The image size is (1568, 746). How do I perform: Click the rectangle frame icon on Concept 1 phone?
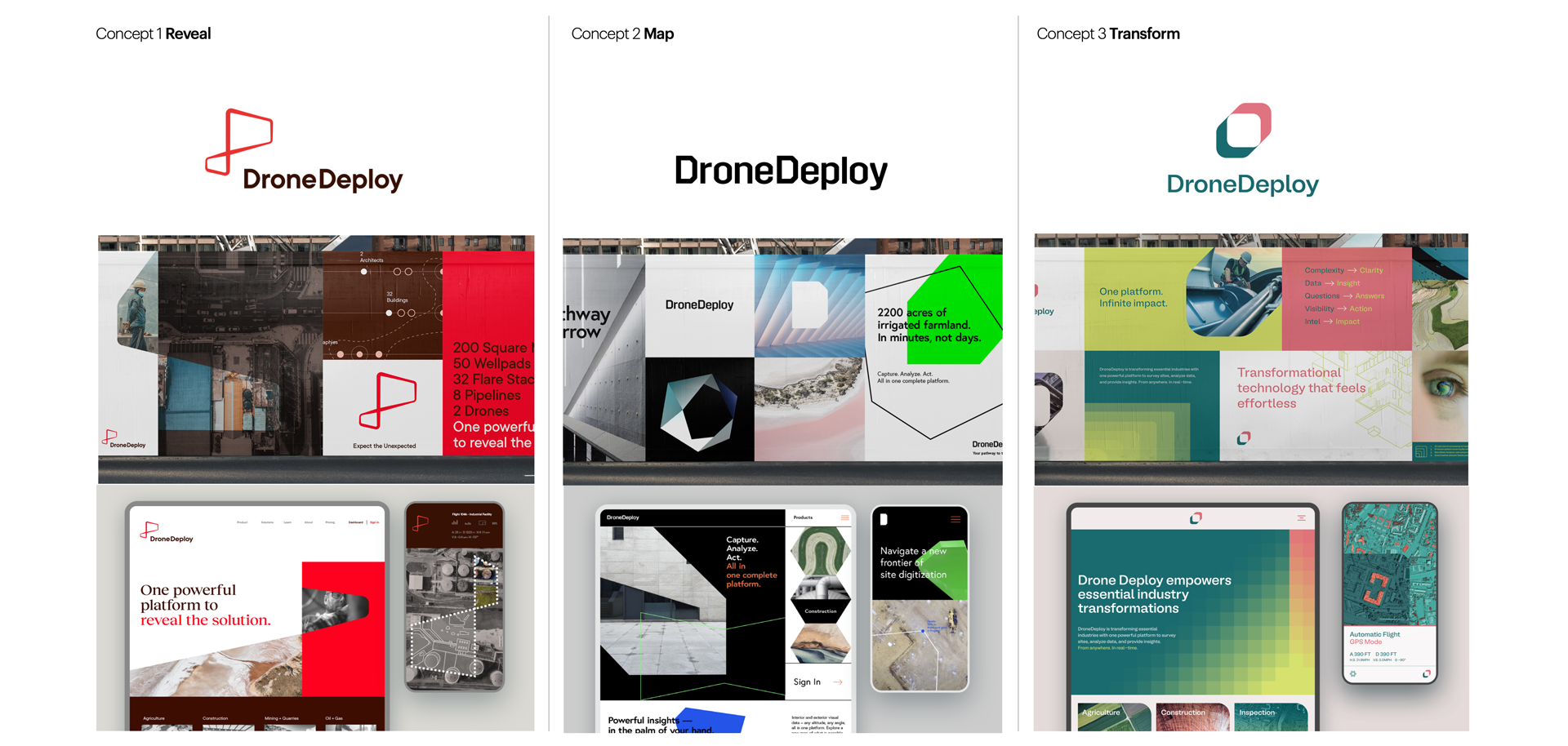point(483,523)
